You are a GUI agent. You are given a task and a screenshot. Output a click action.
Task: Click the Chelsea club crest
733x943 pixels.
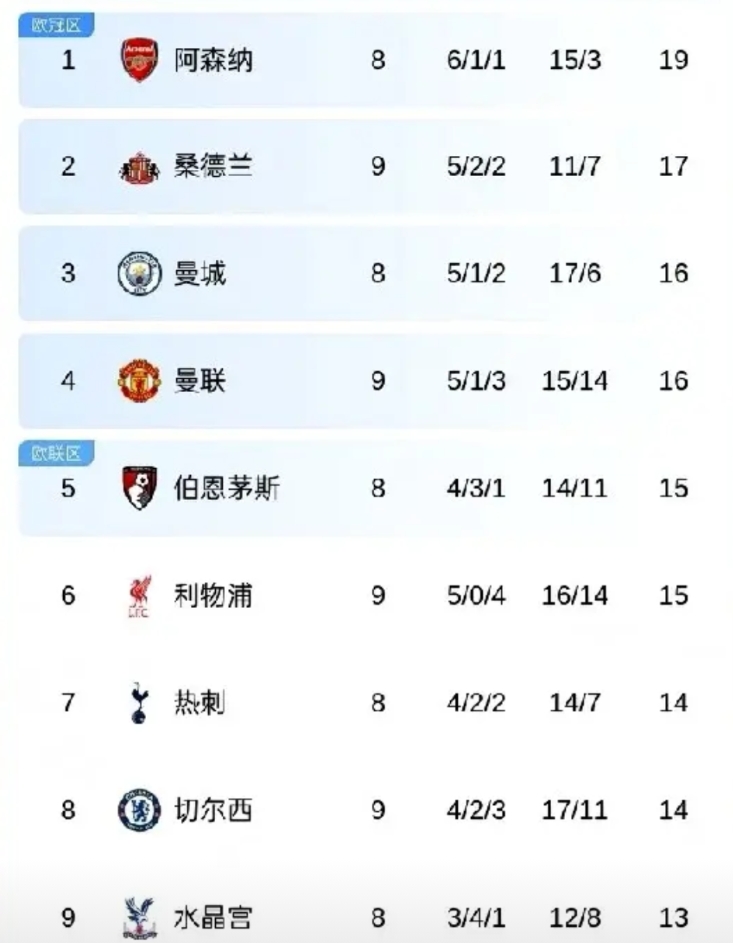click(139, 810)
